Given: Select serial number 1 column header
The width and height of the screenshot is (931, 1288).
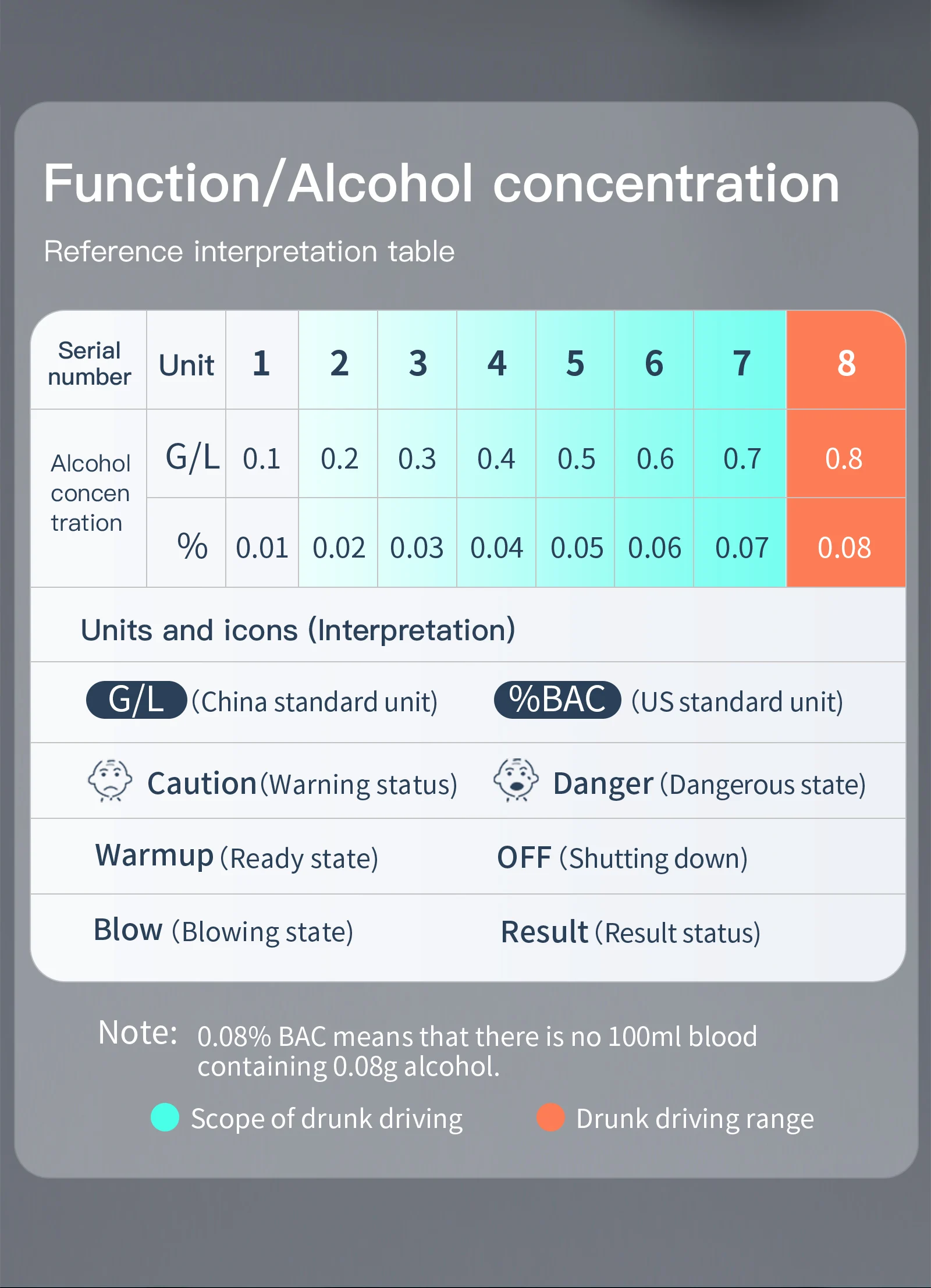Looking at the screenshot, I should pyautogui.click(x=262, y=360).
